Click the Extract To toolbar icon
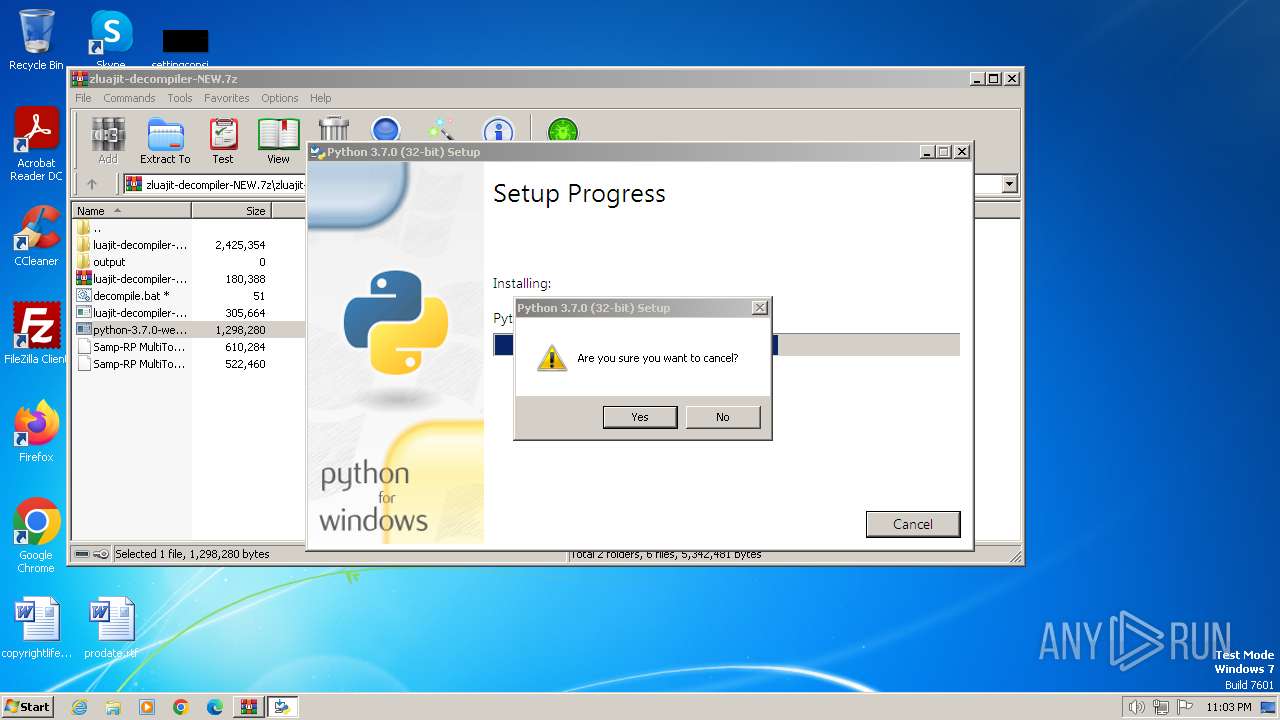 165,141
